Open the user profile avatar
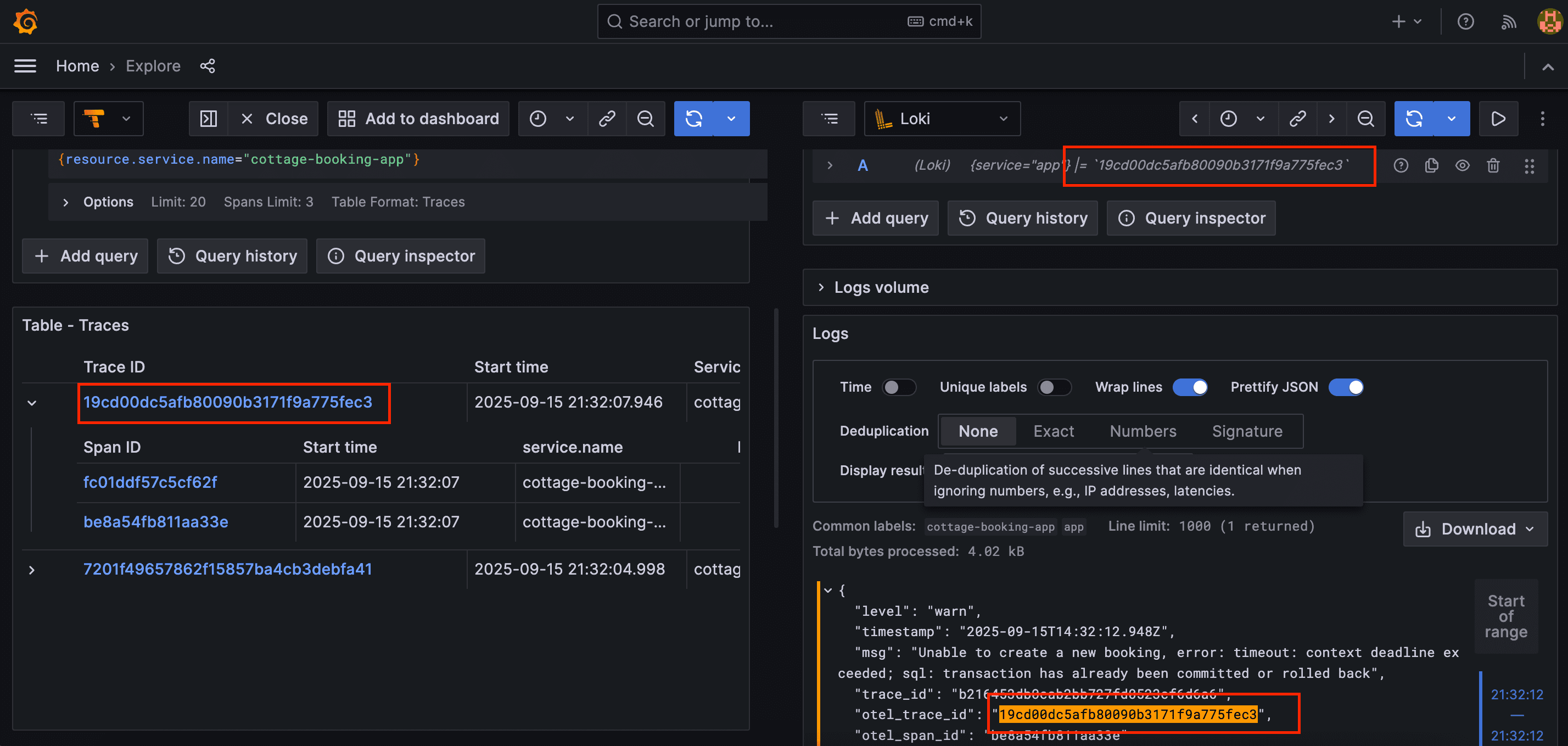 point(1549,22)
